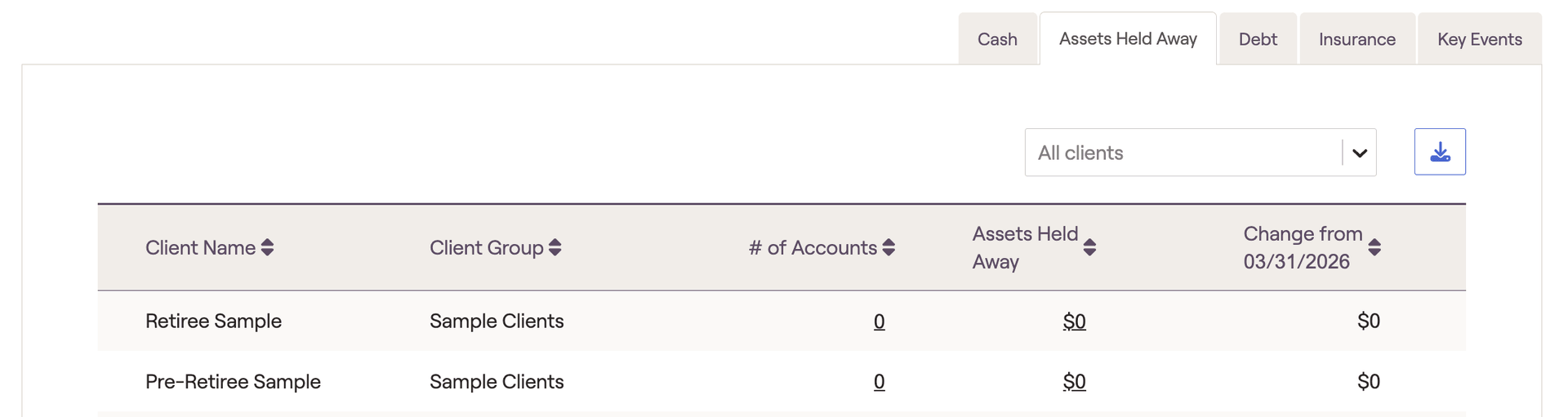1568x417 pixels.
Task: Click the download export icon button
Action: (x=1440, y=152)
